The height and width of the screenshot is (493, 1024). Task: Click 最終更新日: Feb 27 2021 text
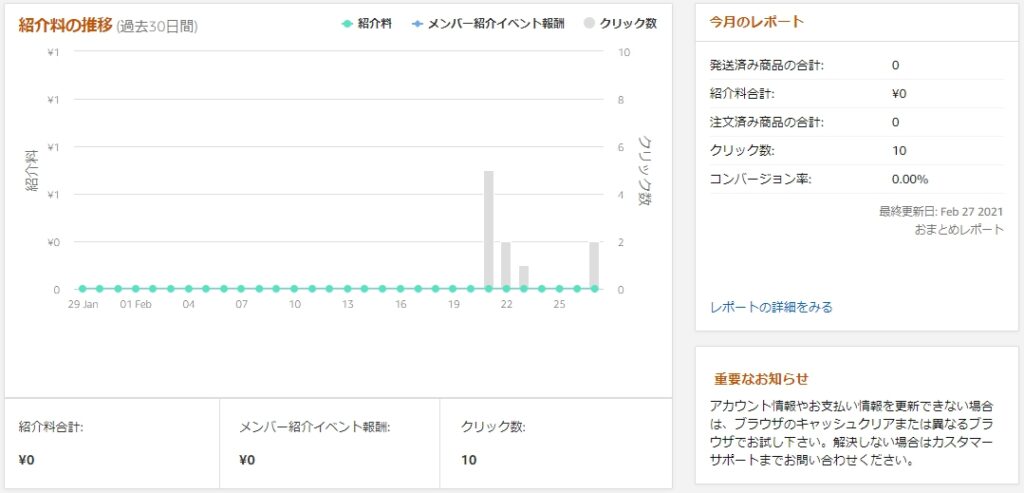(941, 212)
